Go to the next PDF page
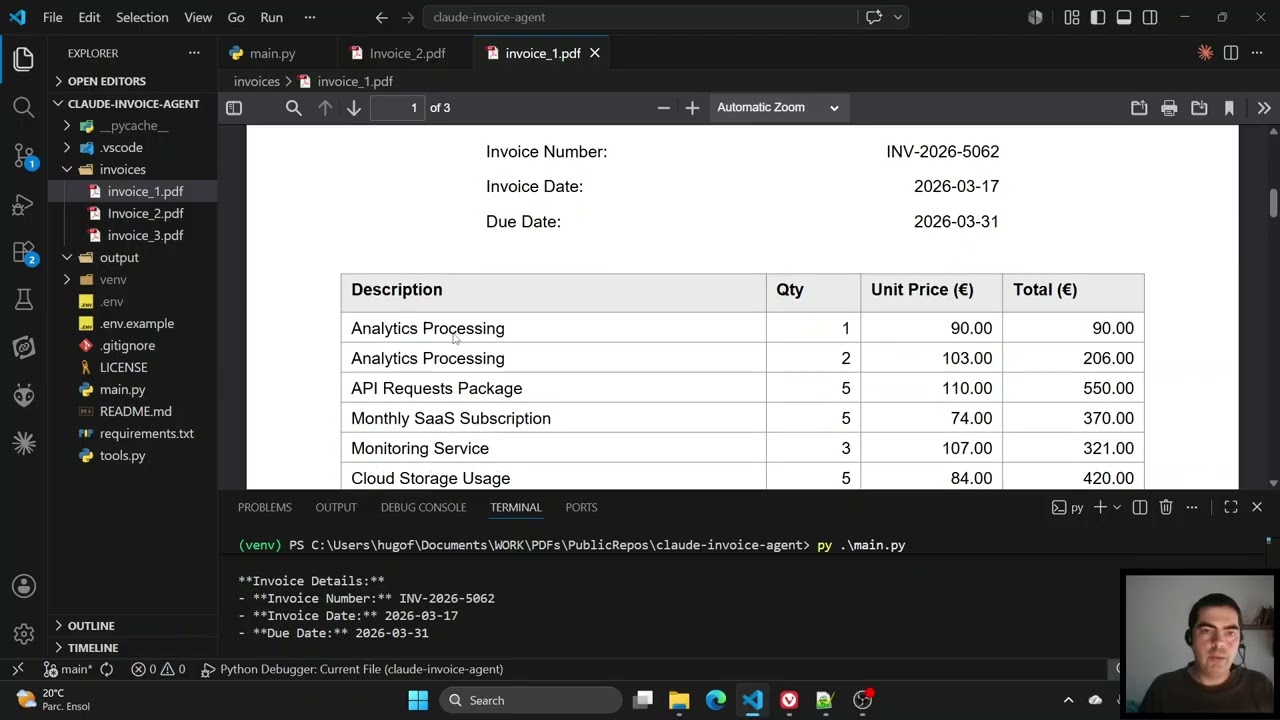The image size is (1280, 720). click(354, 108)
